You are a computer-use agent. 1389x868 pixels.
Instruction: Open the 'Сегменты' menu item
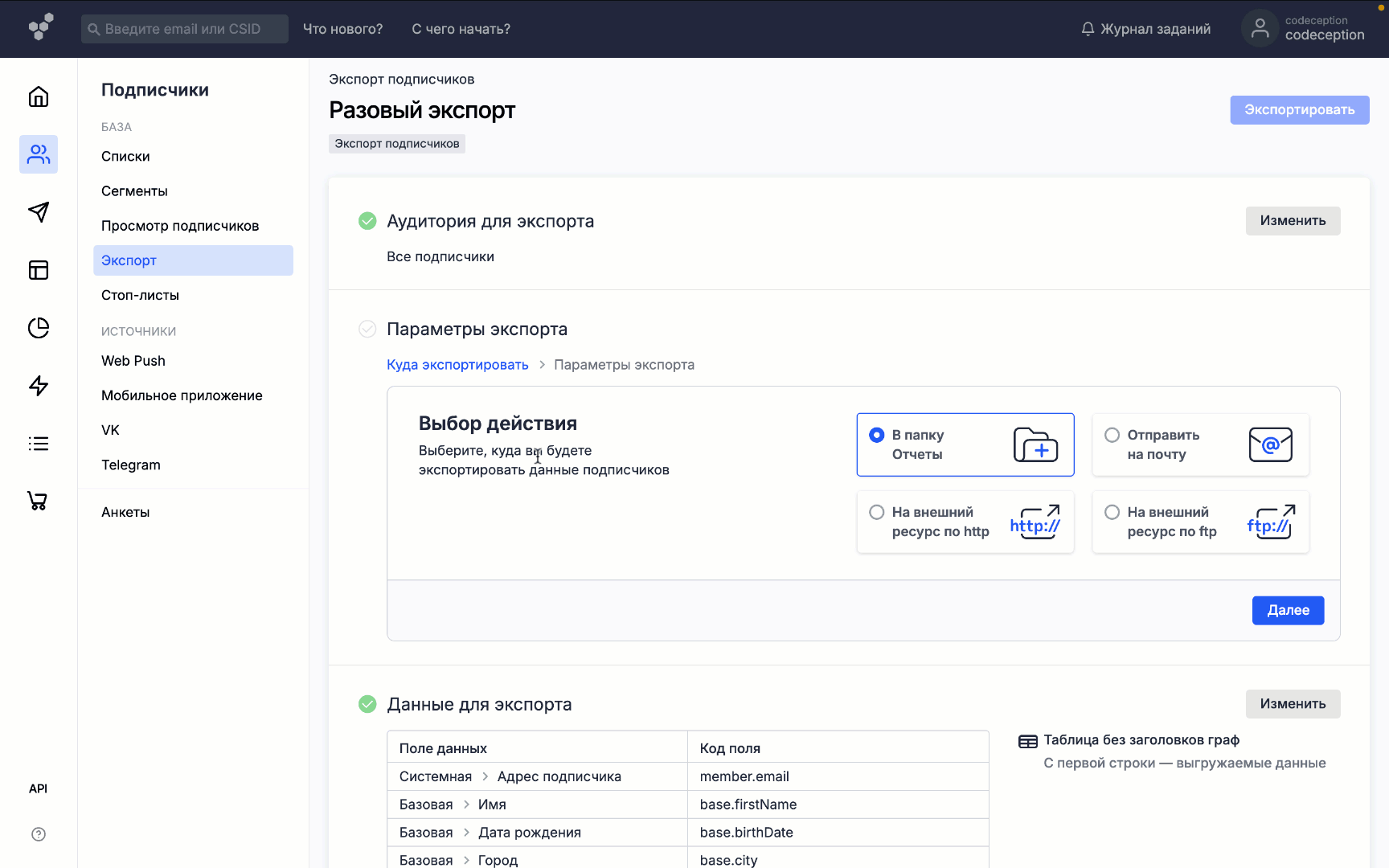(x=134, y=191)
